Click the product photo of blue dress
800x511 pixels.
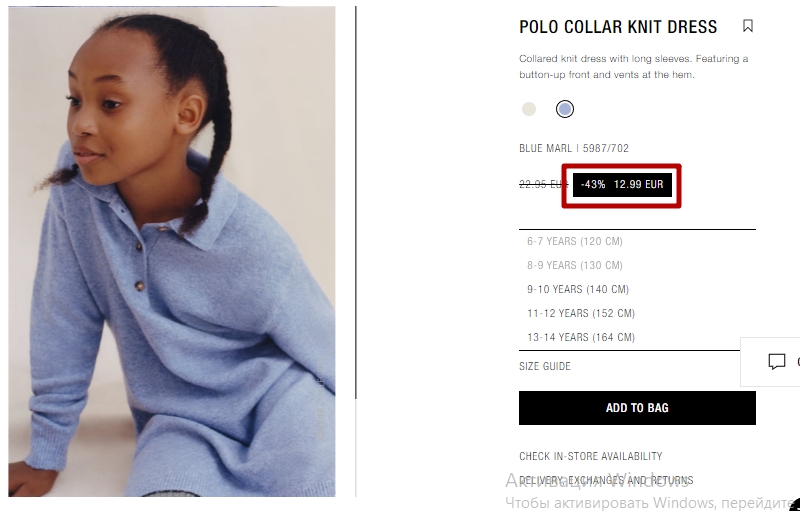172,251
